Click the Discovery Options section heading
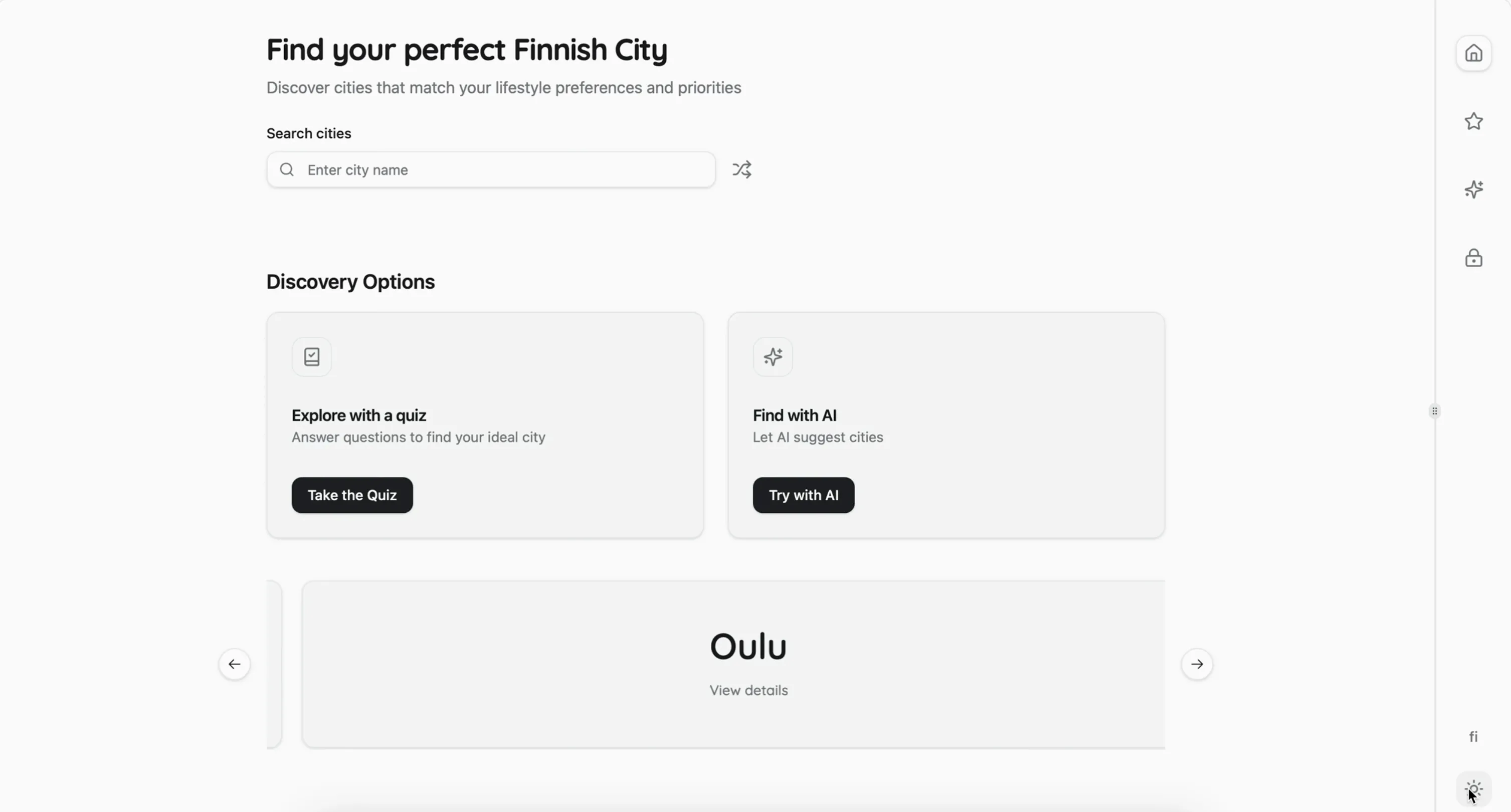 click(x=350, y=282)
